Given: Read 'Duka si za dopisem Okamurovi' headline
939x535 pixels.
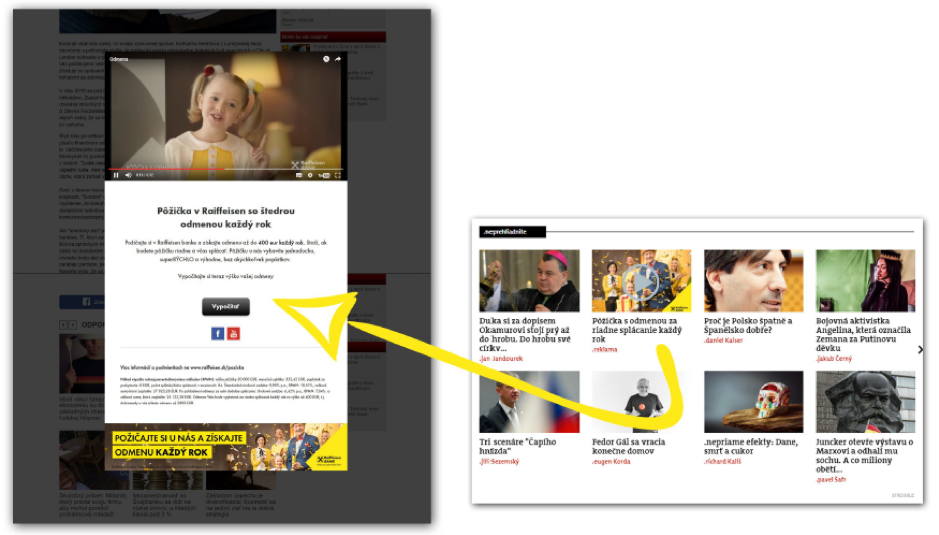Looking at the screenshot, I should pyautogui.click(x=525, y=334).
